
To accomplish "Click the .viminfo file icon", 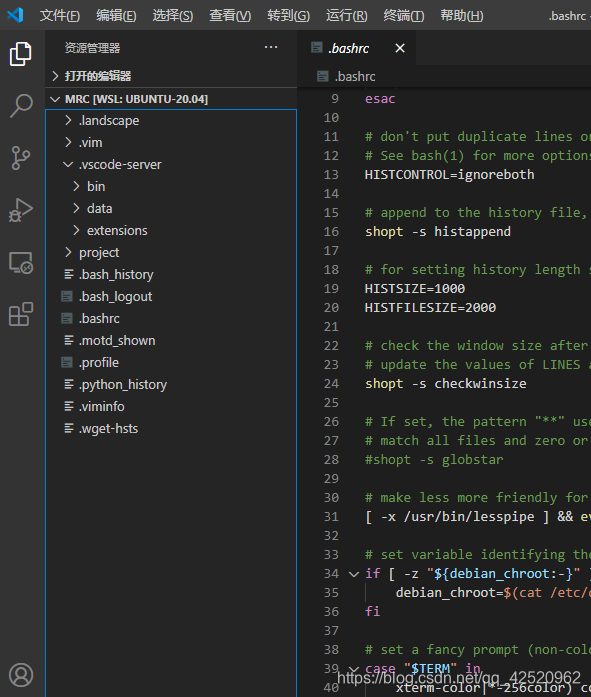I will pos(69,406).
